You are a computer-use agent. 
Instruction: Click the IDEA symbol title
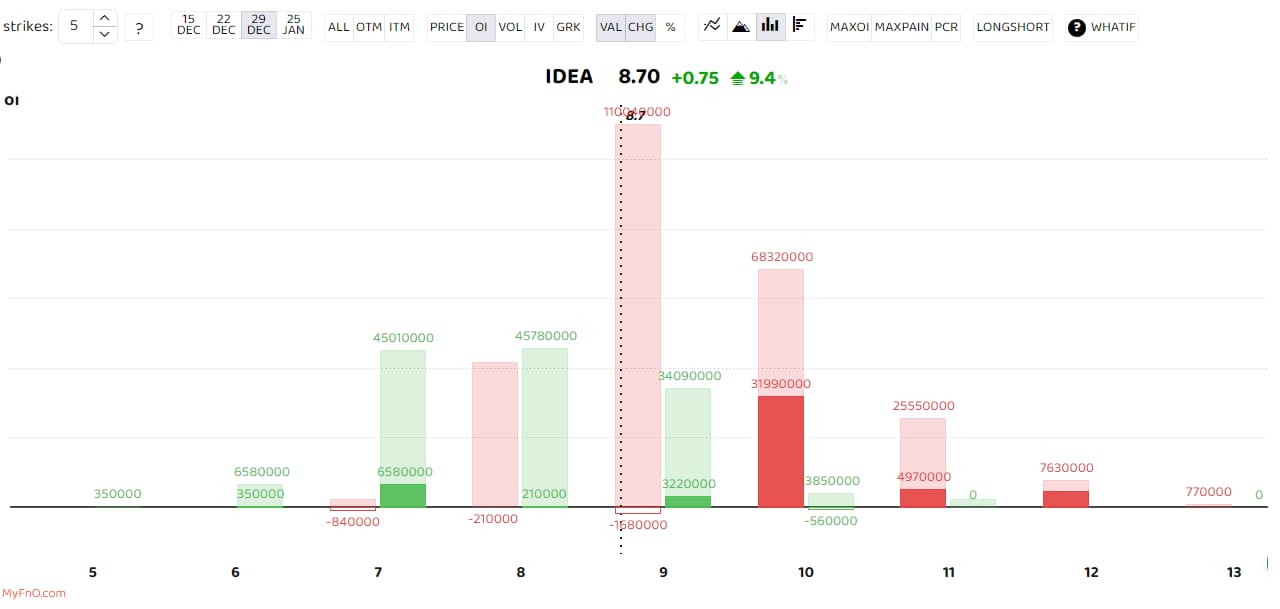tap(569, 77)
